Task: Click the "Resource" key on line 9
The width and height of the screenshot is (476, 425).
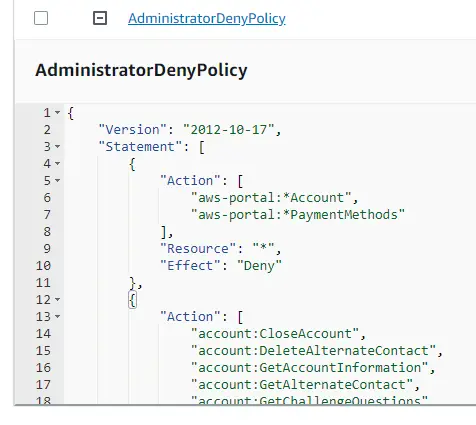Action: [198, 249]
